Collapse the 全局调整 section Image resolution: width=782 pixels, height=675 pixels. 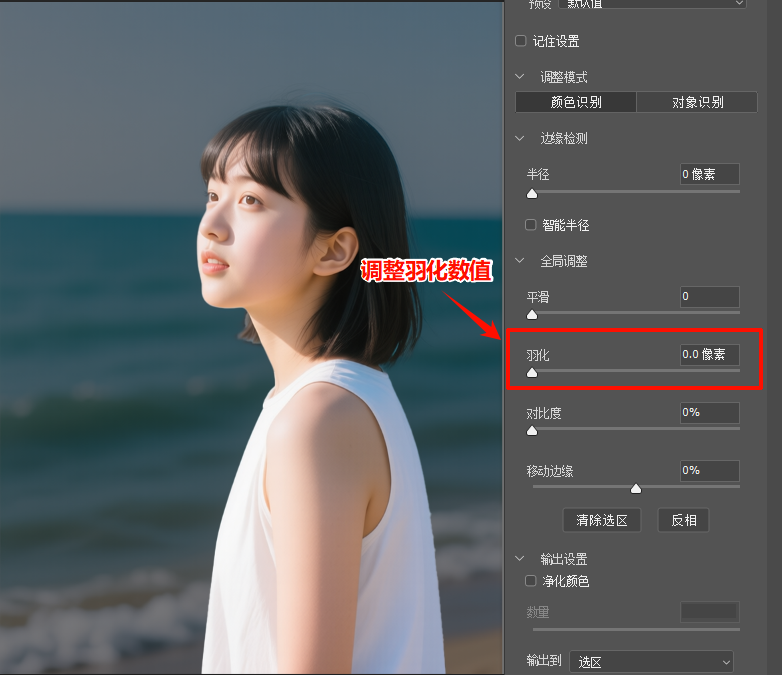(x=520, y=260)
